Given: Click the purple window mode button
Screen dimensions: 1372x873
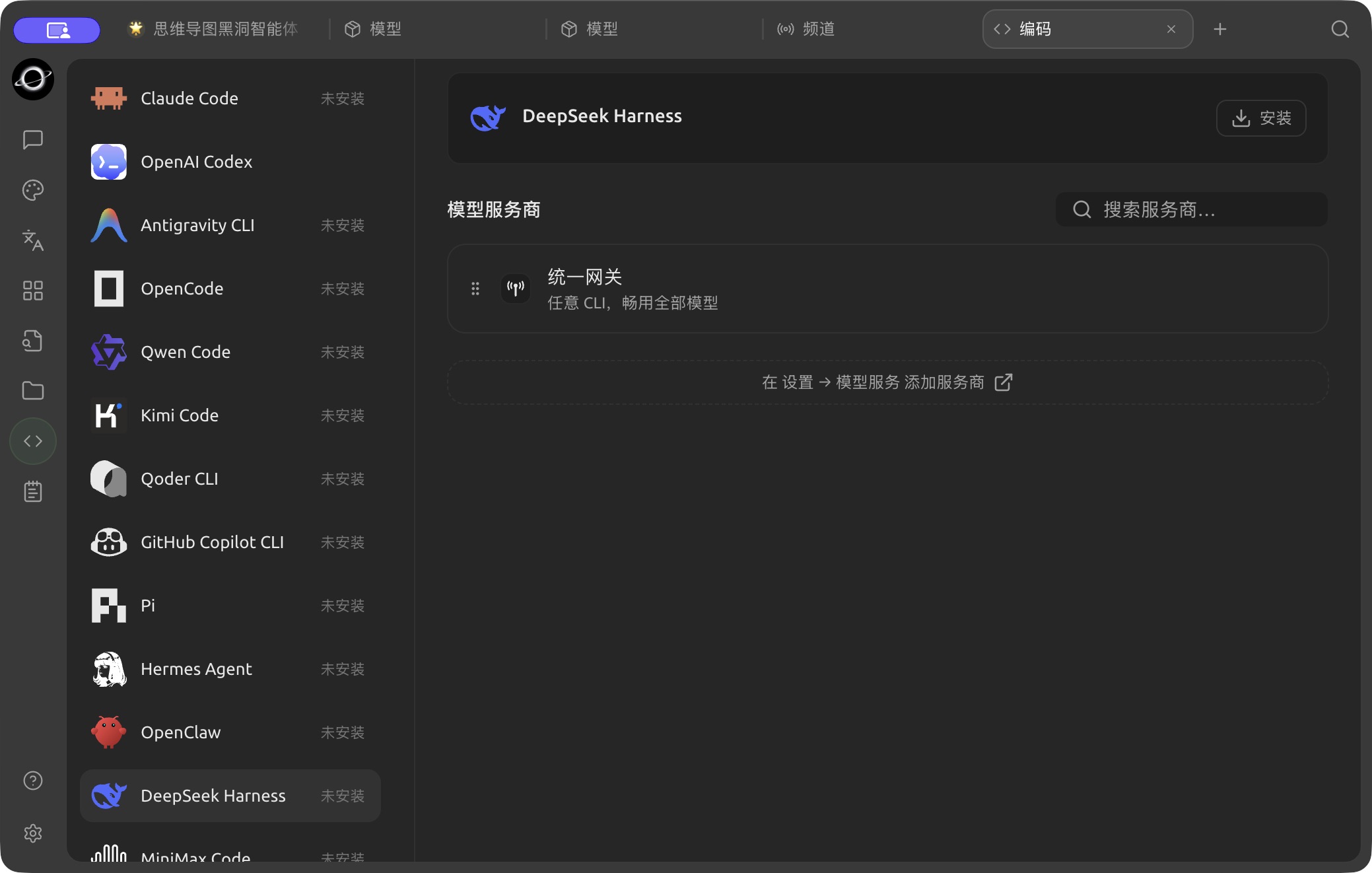Looking at the screenshot, I should tap(57, 30).
